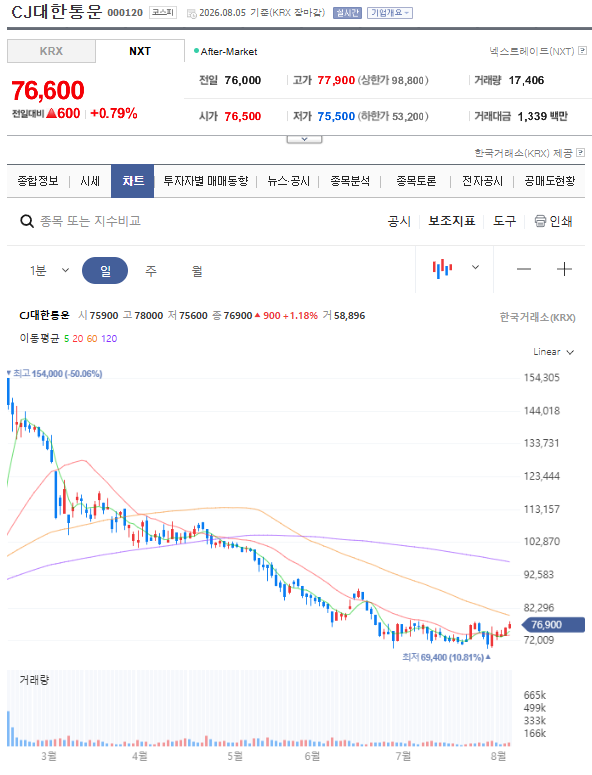The height and width of the screenshot is (775, 592).
Task: Click the 76,900 current price marker
Action: pyautogui.click(x=553, y=625)
